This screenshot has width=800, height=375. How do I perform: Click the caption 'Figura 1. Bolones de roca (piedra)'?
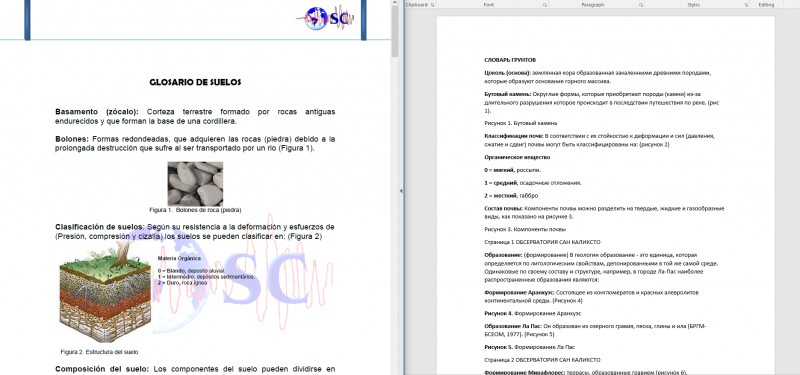click(x=195, y=210)
